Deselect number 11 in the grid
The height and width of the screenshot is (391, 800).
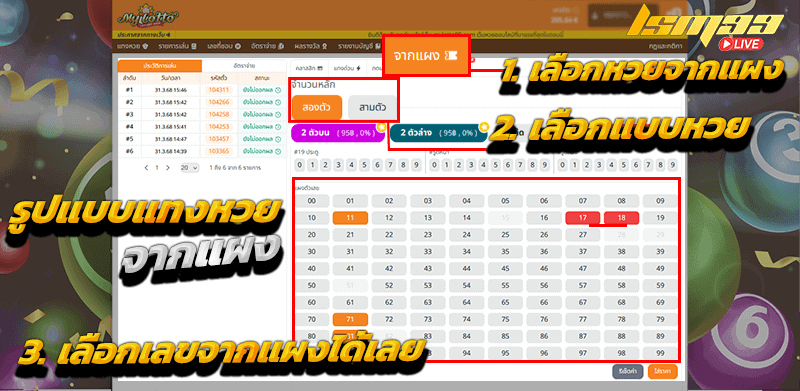click(350, 218)
